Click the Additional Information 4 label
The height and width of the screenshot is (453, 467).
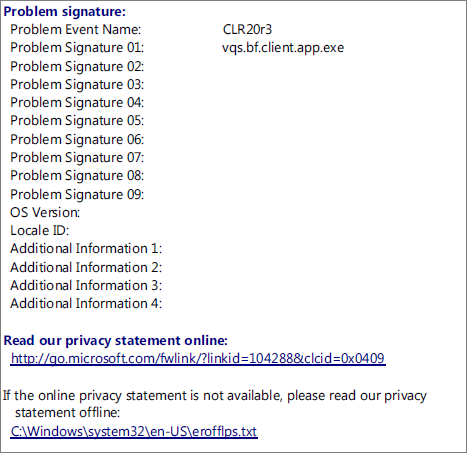[86, 304]
